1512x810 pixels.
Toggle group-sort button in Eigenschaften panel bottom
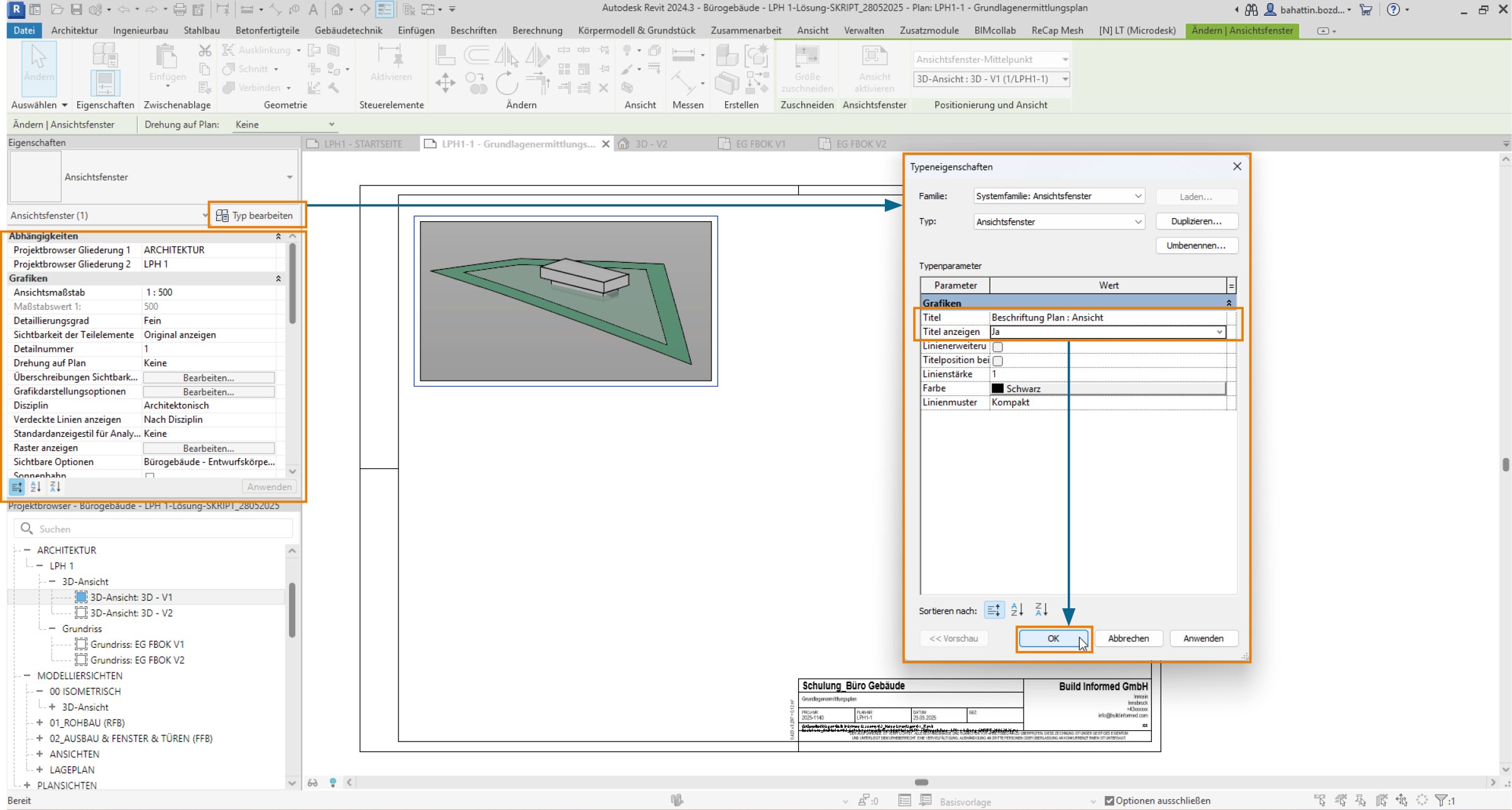pyautogui.click(x=17, y=487)
